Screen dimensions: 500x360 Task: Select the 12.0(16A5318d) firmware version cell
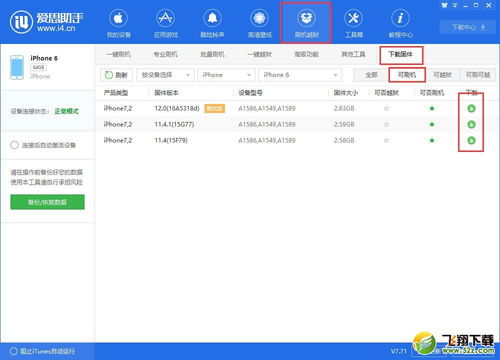point(177,108)
